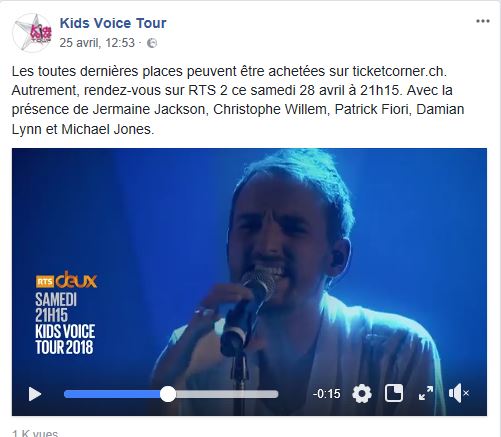This screenshot has height=437, width=501.
Task: Click the public audience globe icon
Action: pos(152,43)
